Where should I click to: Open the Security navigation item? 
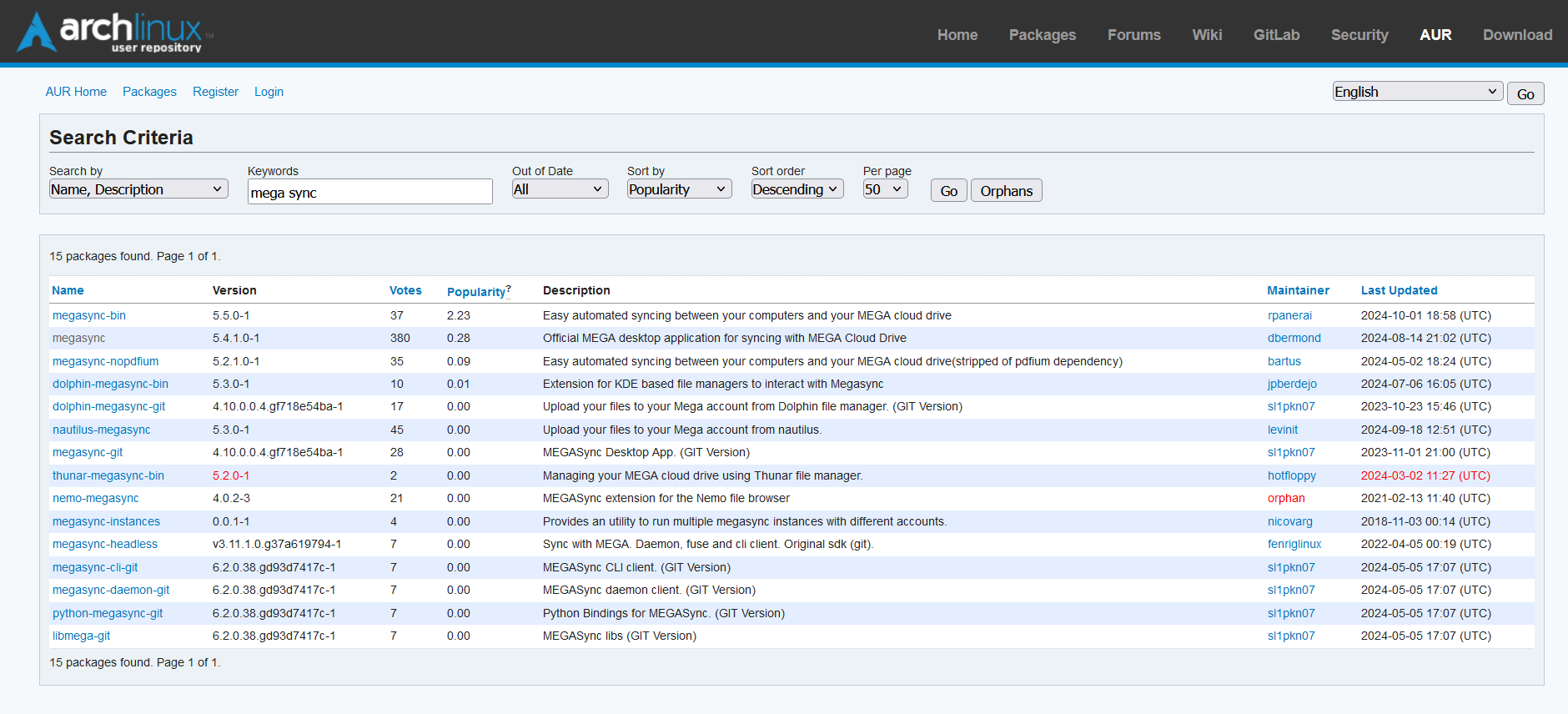click(1359, 35)
